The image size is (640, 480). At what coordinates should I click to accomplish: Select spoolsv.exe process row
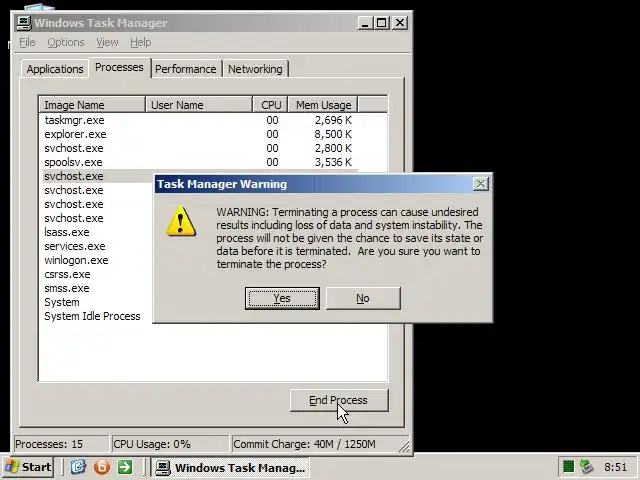(x=200, y=162)
